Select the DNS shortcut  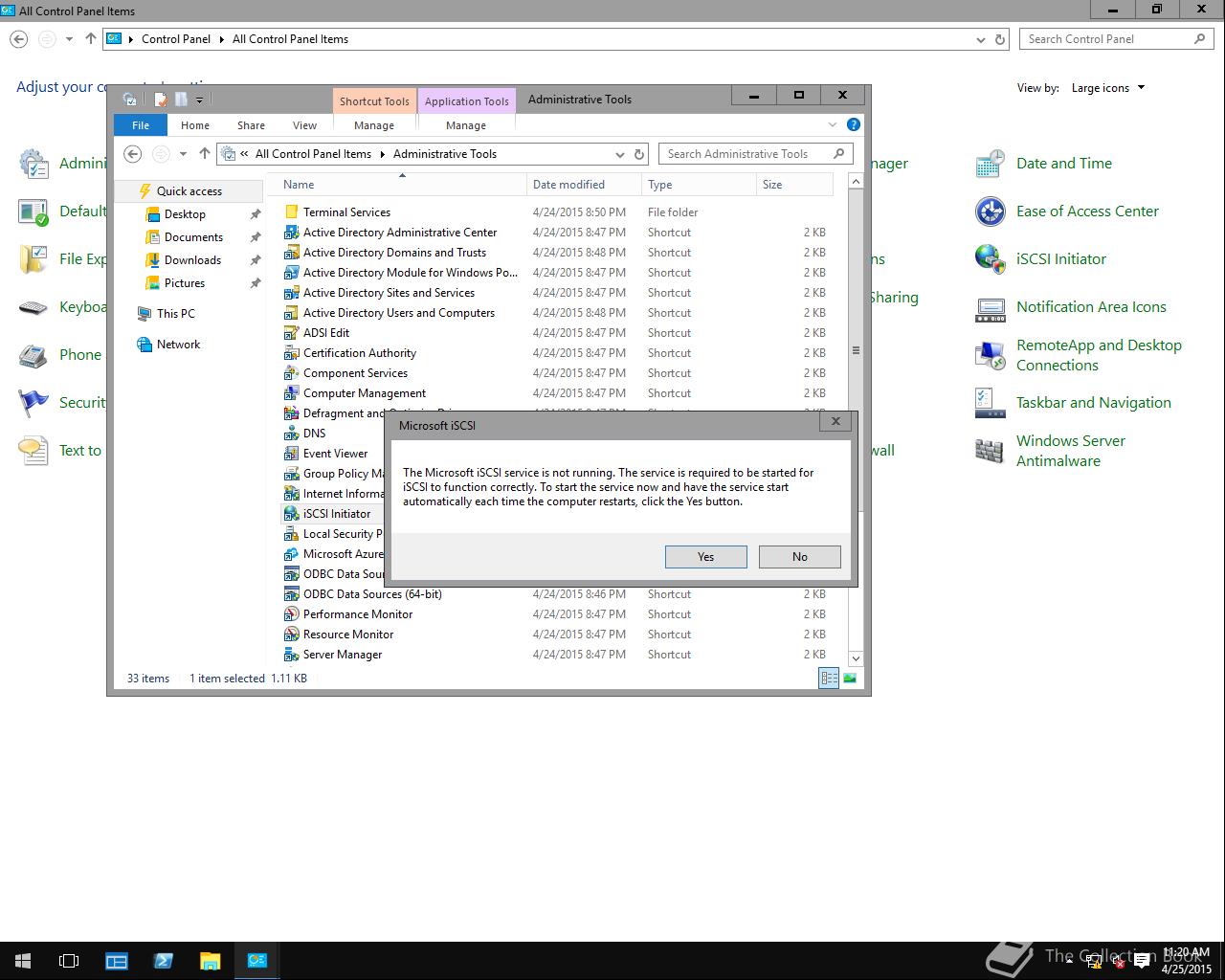tap(314, 434)
